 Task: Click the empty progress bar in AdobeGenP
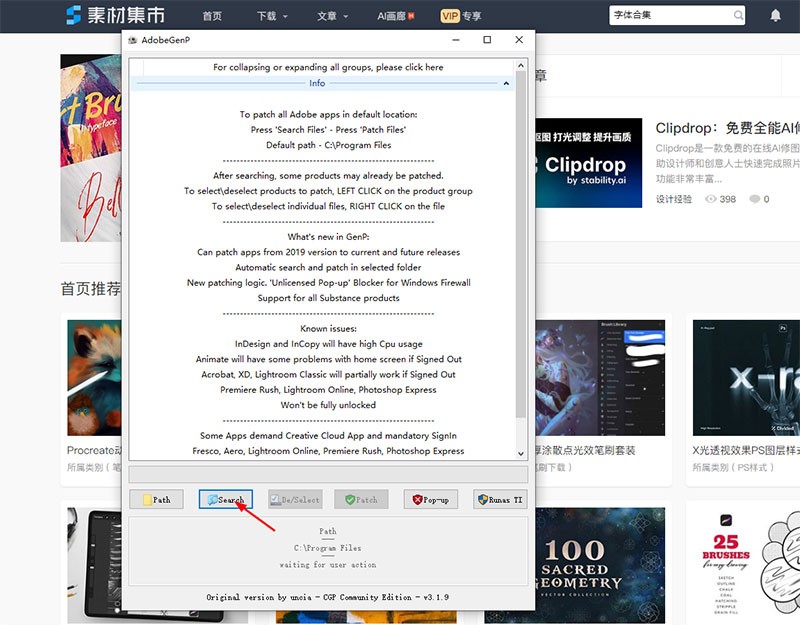[328, 474]
